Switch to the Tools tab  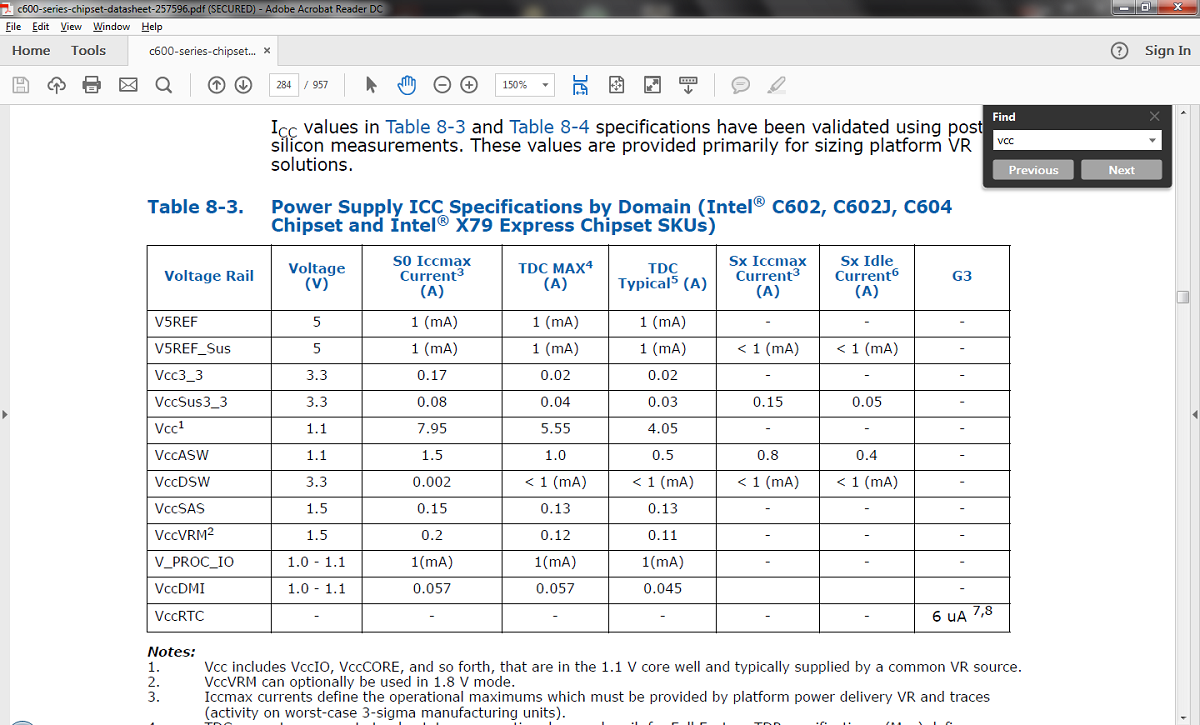pos(88,50)
